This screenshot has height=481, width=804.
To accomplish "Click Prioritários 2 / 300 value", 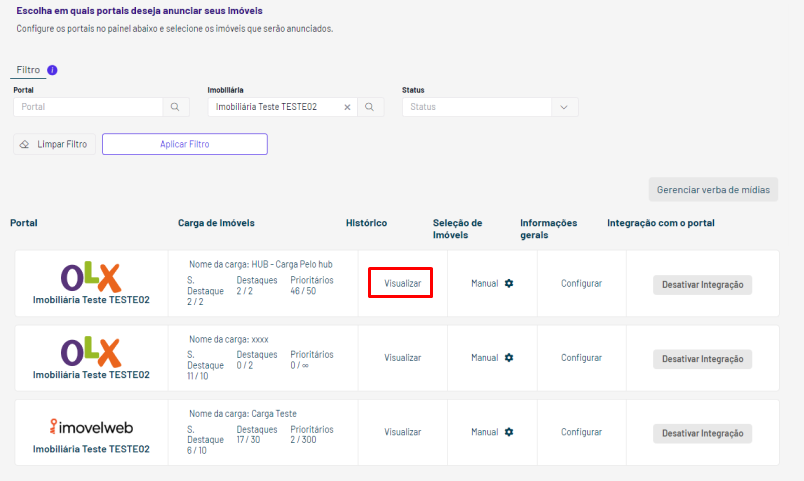I will coord(303,440).
